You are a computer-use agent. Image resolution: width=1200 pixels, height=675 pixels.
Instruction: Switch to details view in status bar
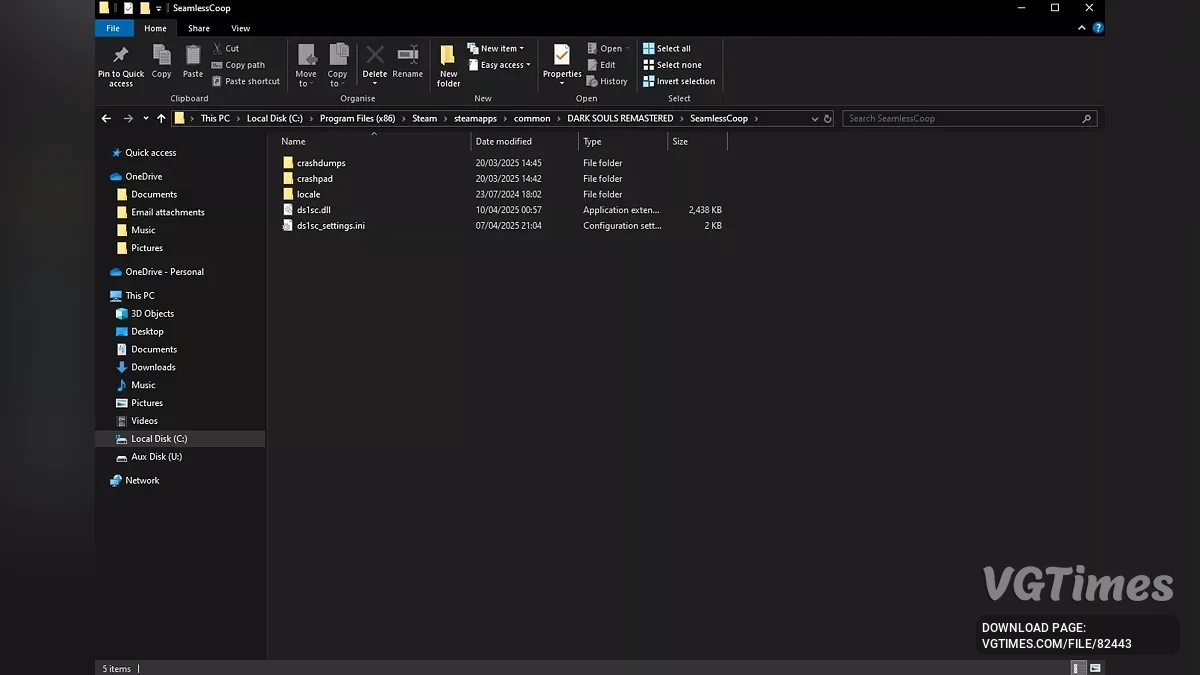[x=1078, y=668]
